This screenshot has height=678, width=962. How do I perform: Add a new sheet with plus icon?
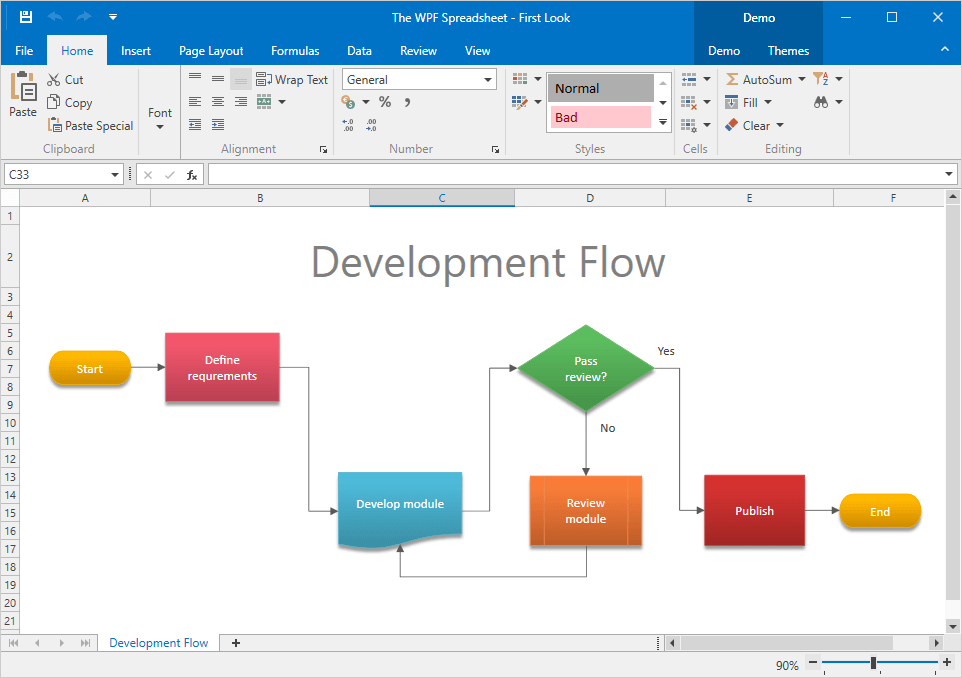pos(236,643)
